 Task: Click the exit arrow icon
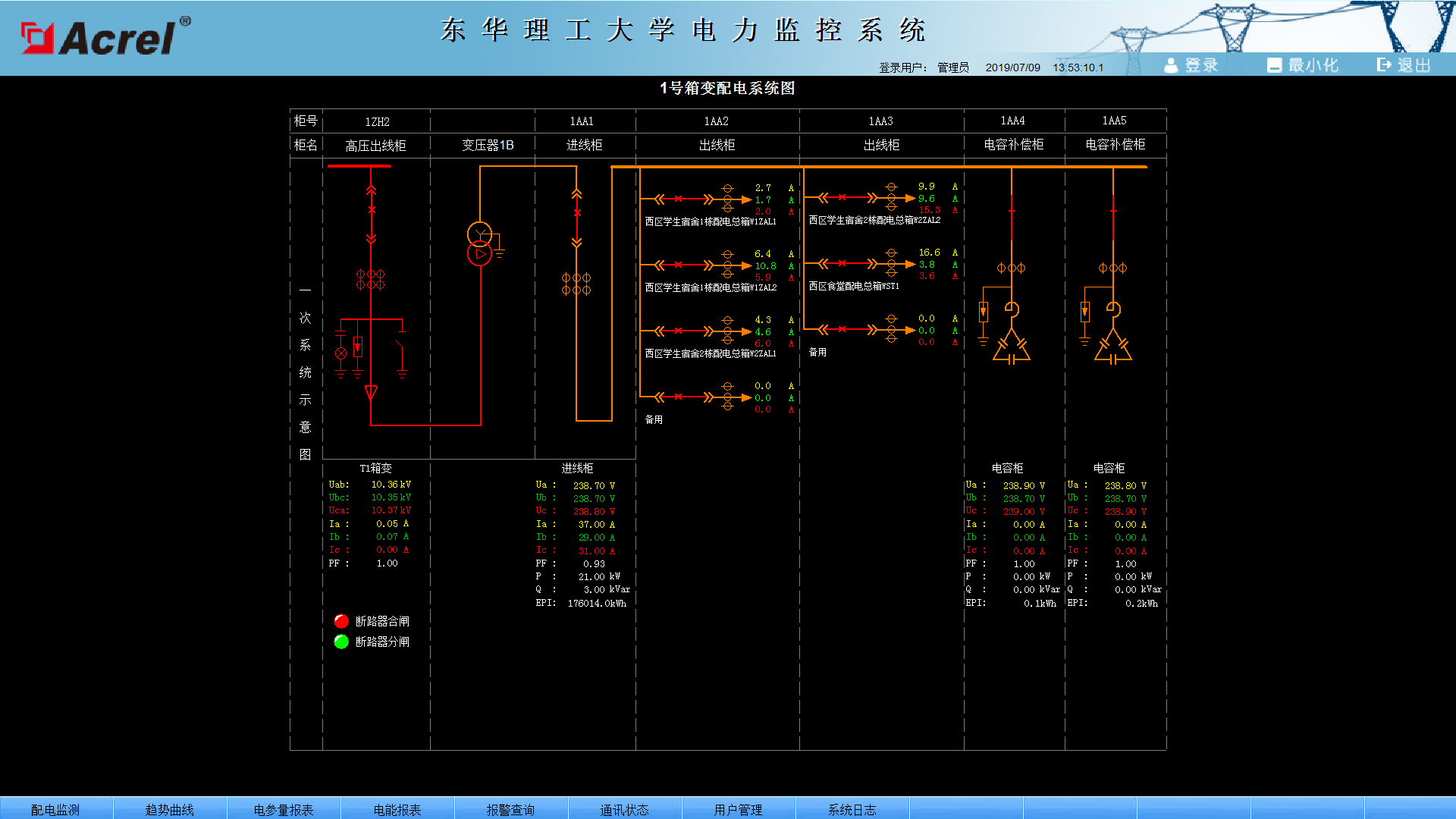coord(1385,64)
